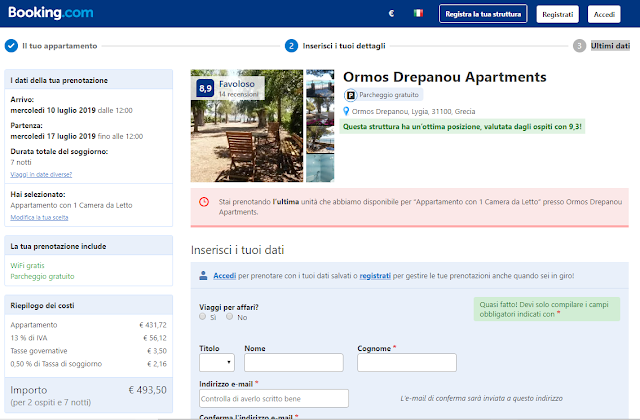
Task: Open the main garden property photo
Action: point(247,126)
